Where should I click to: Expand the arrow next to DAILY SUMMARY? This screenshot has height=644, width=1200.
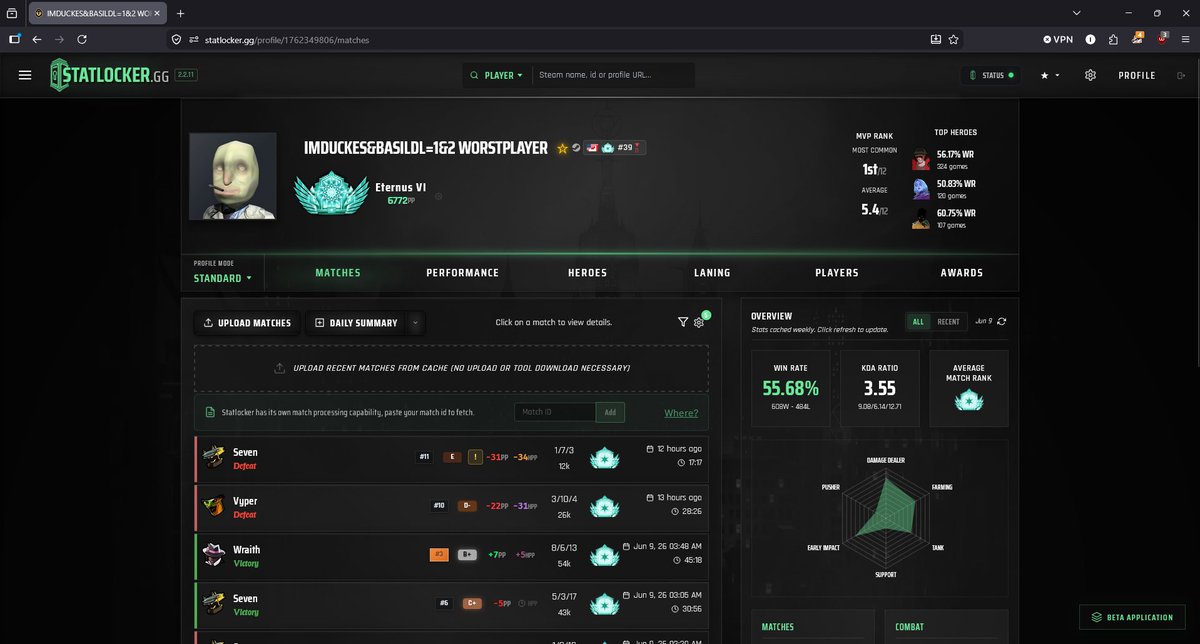(x=416, y=323)
